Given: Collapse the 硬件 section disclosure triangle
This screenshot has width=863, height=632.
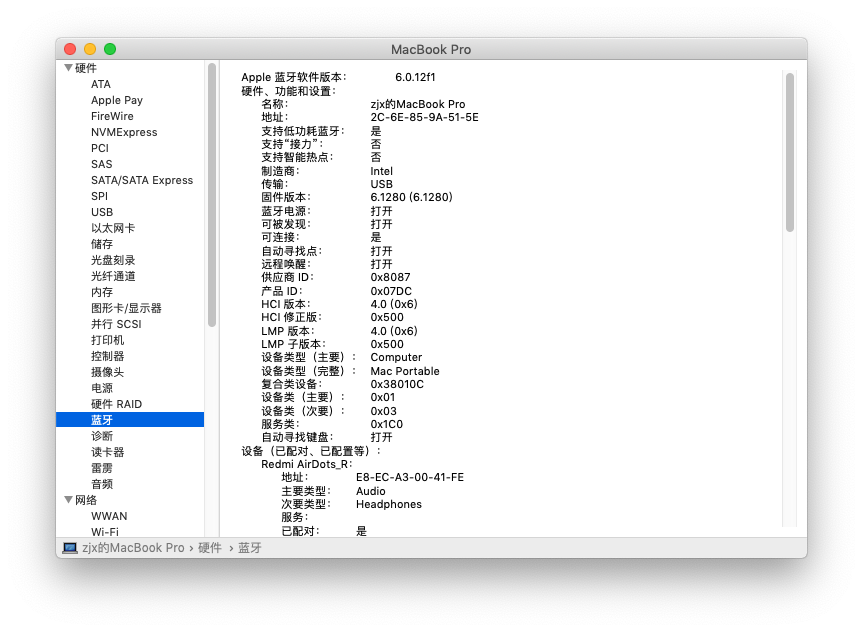Looking at the screenshot, I should [x=68, y=68].
